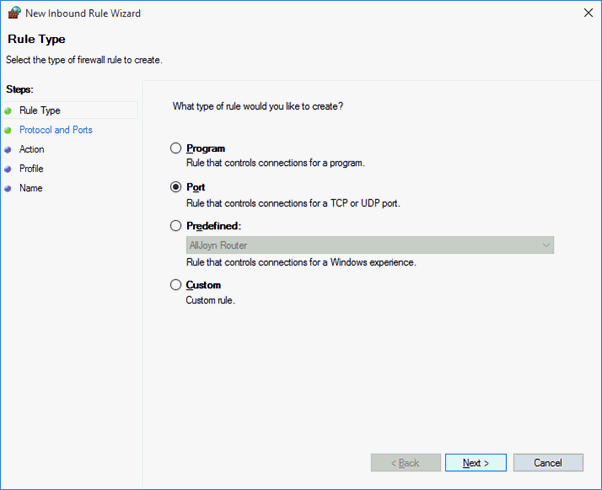
Task: Click the Next button
Action: coord(476,463)
